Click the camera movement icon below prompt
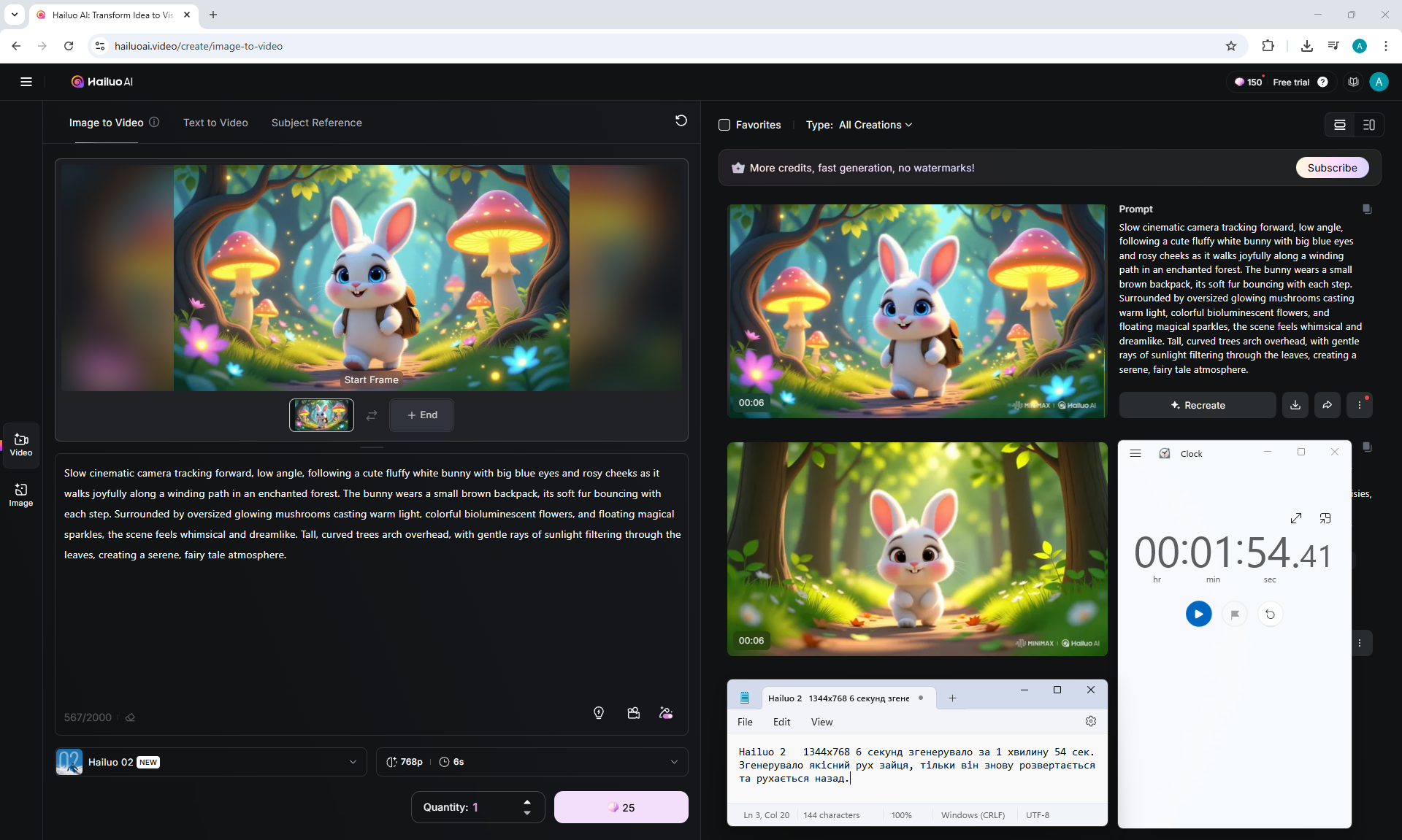Viewport: 1402px width, 840px height. pyautogui.click(x=633, y=713)
